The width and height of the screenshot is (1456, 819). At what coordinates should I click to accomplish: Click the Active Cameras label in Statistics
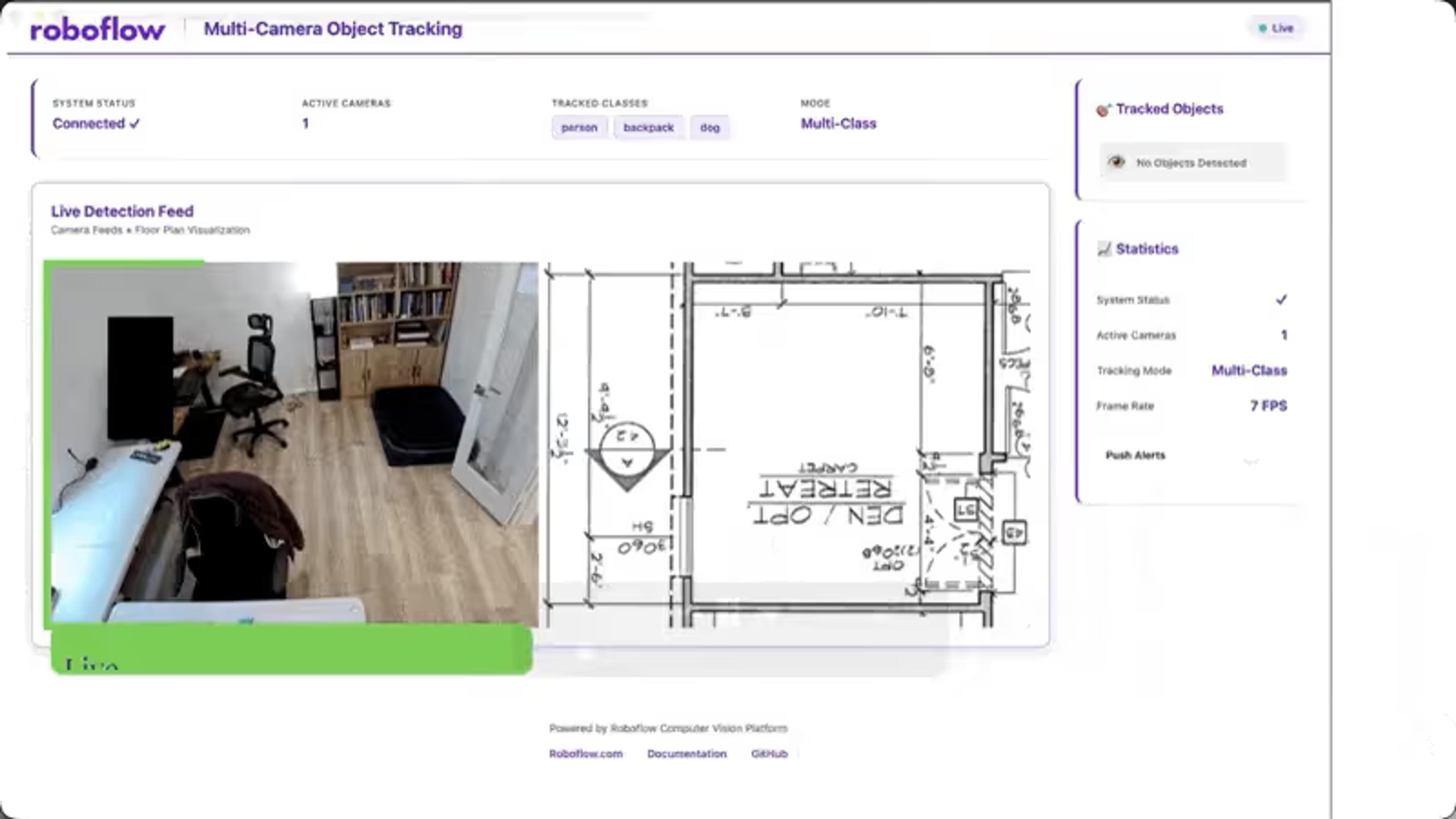(1136, 336)
